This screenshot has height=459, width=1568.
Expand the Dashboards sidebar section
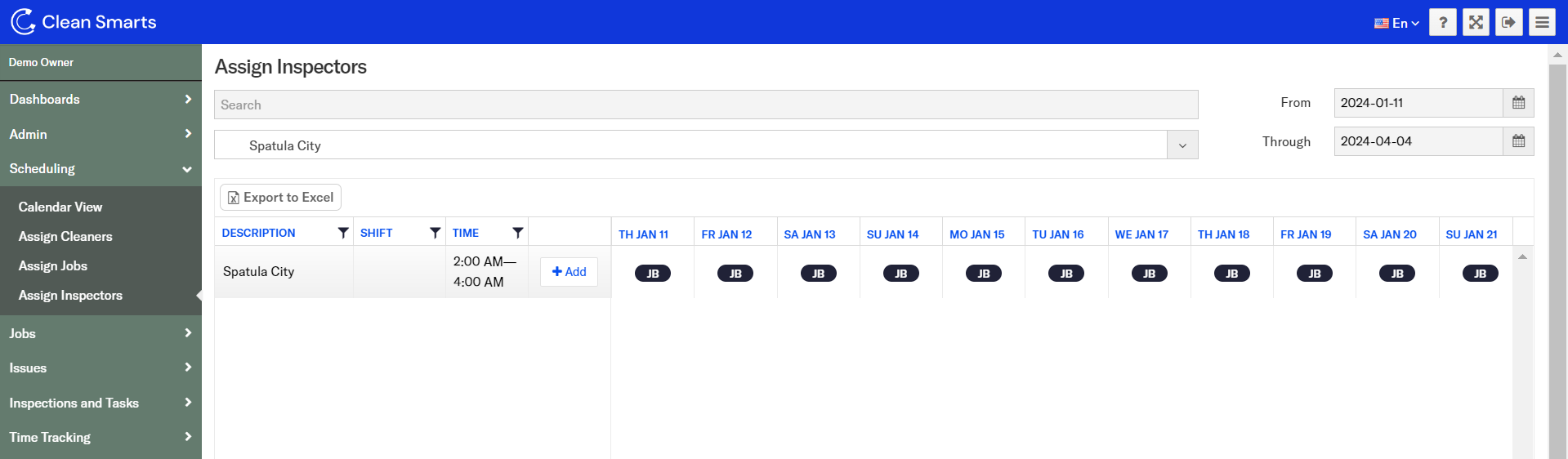pos(101,99)
